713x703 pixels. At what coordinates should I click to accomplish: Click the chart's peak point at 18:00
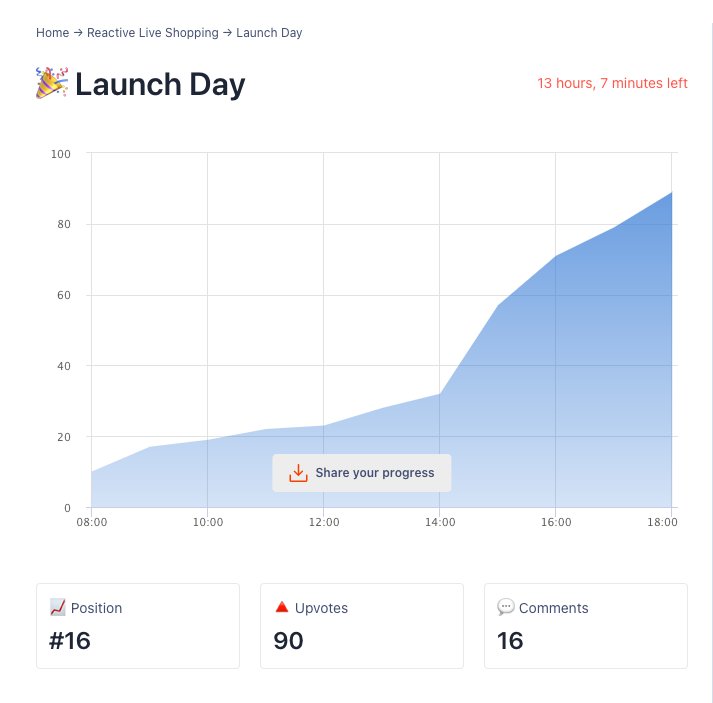point(671,192)
